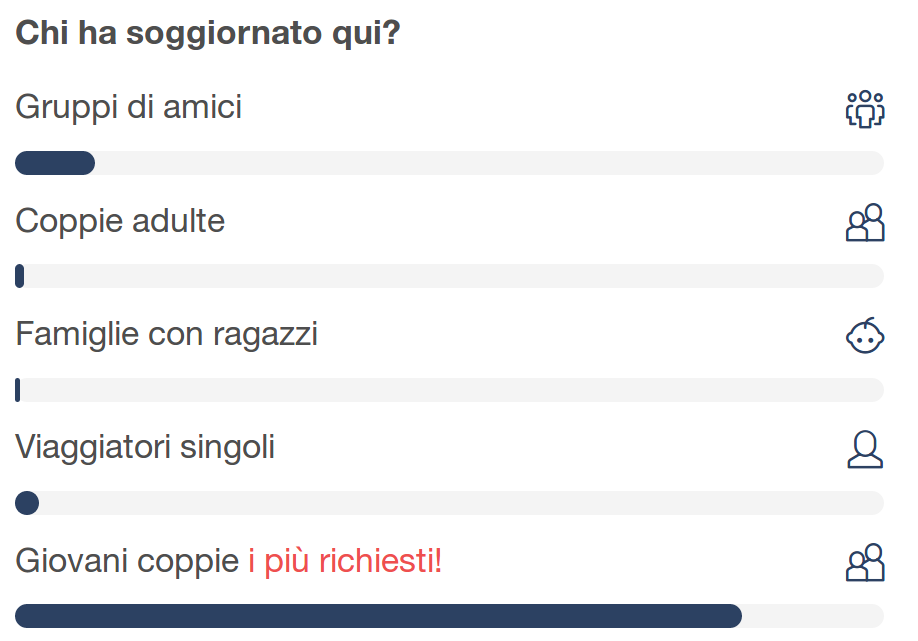Viewport: 918px width, 641px height.
Task: Select the Famiglie con ragazzi label
Action: [166, 335]
